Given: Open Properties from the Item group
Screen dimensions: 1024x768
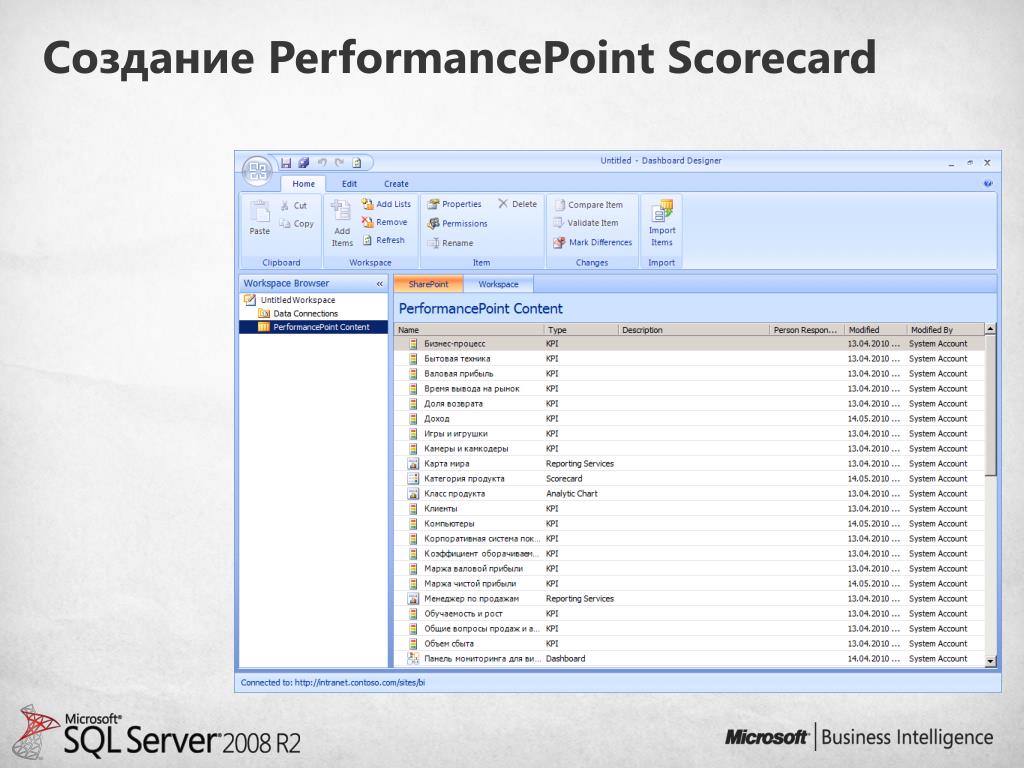Looking at the screenshot, I should coord(454,204).
